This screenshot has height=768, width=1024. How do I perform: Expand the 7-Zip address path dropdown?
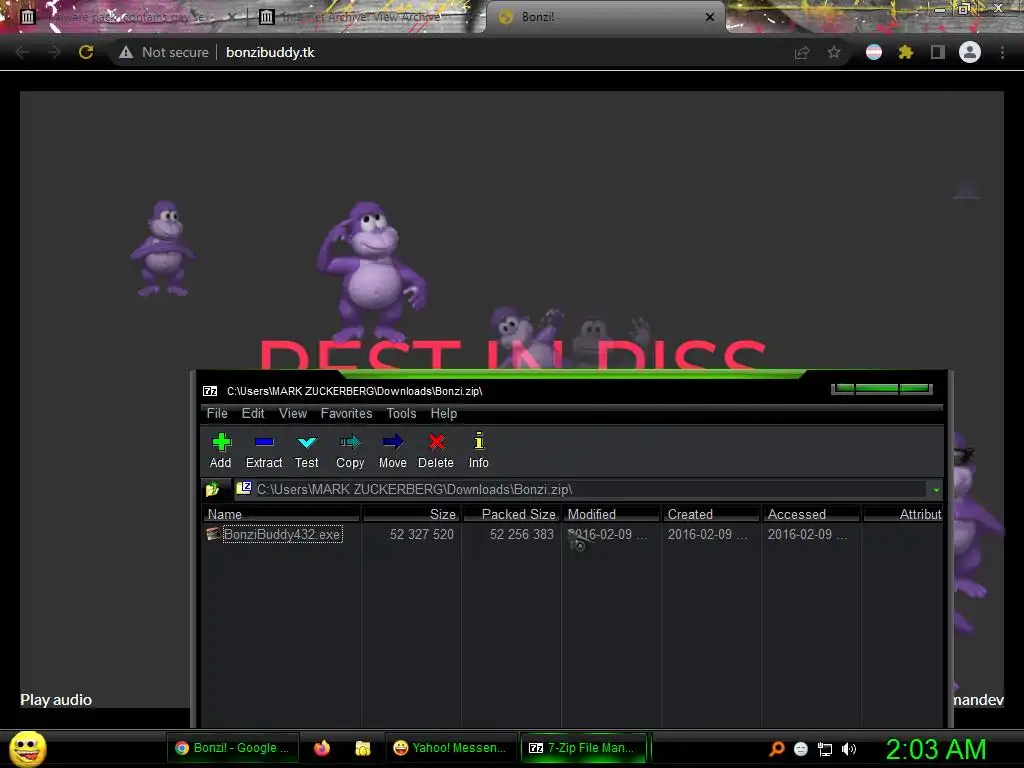(x=936, y=489)
